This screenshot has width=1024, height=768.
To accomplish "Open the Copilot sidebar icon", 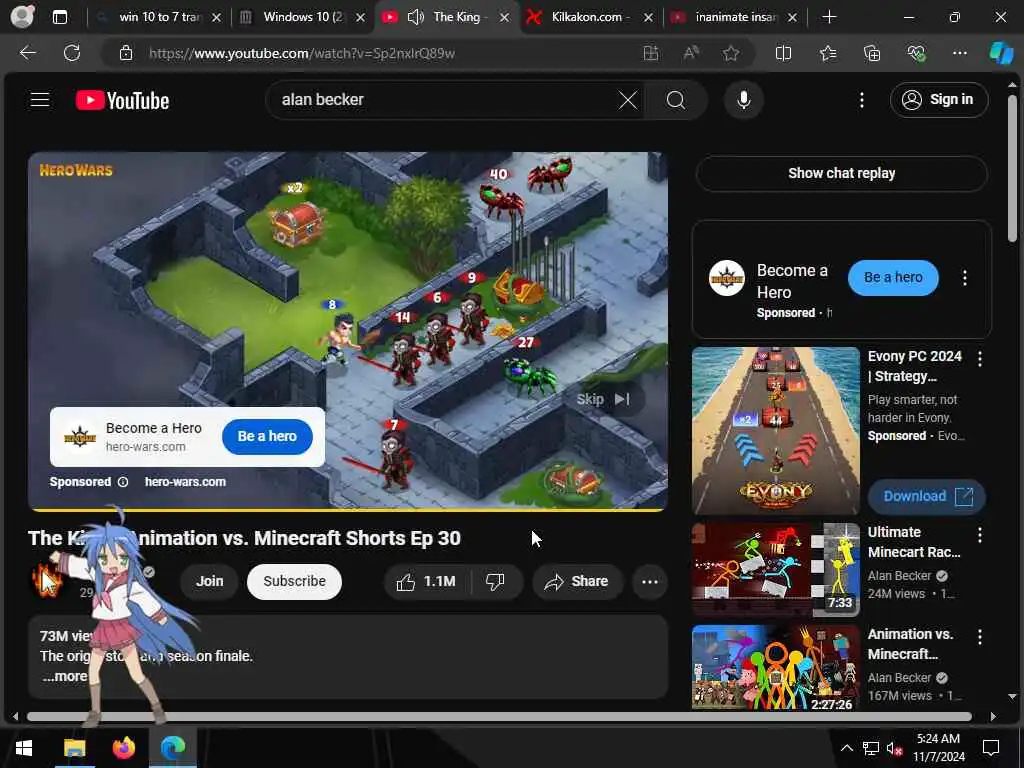I will [1001, 53].
